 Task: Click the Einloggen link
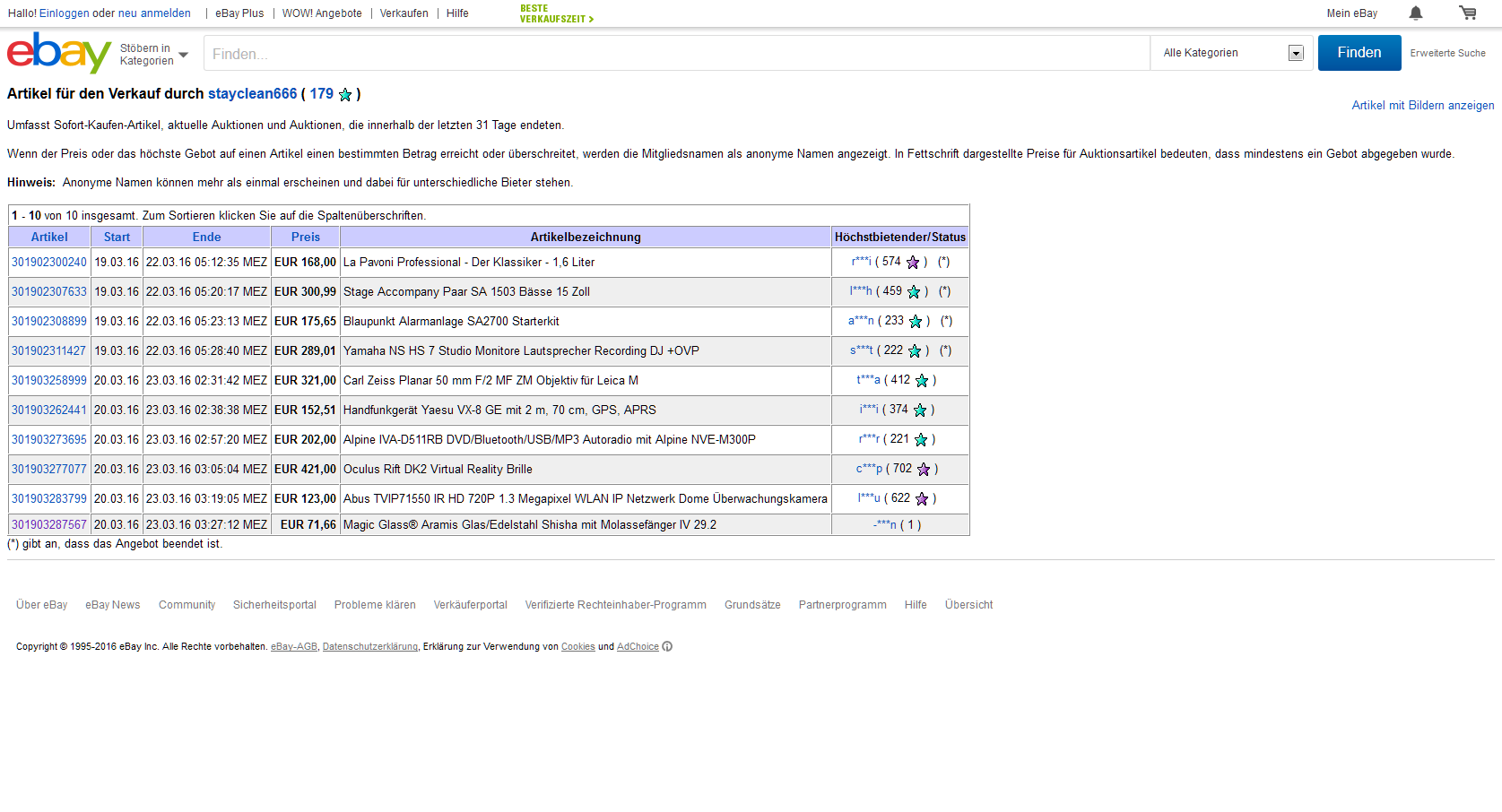[64, 13]
